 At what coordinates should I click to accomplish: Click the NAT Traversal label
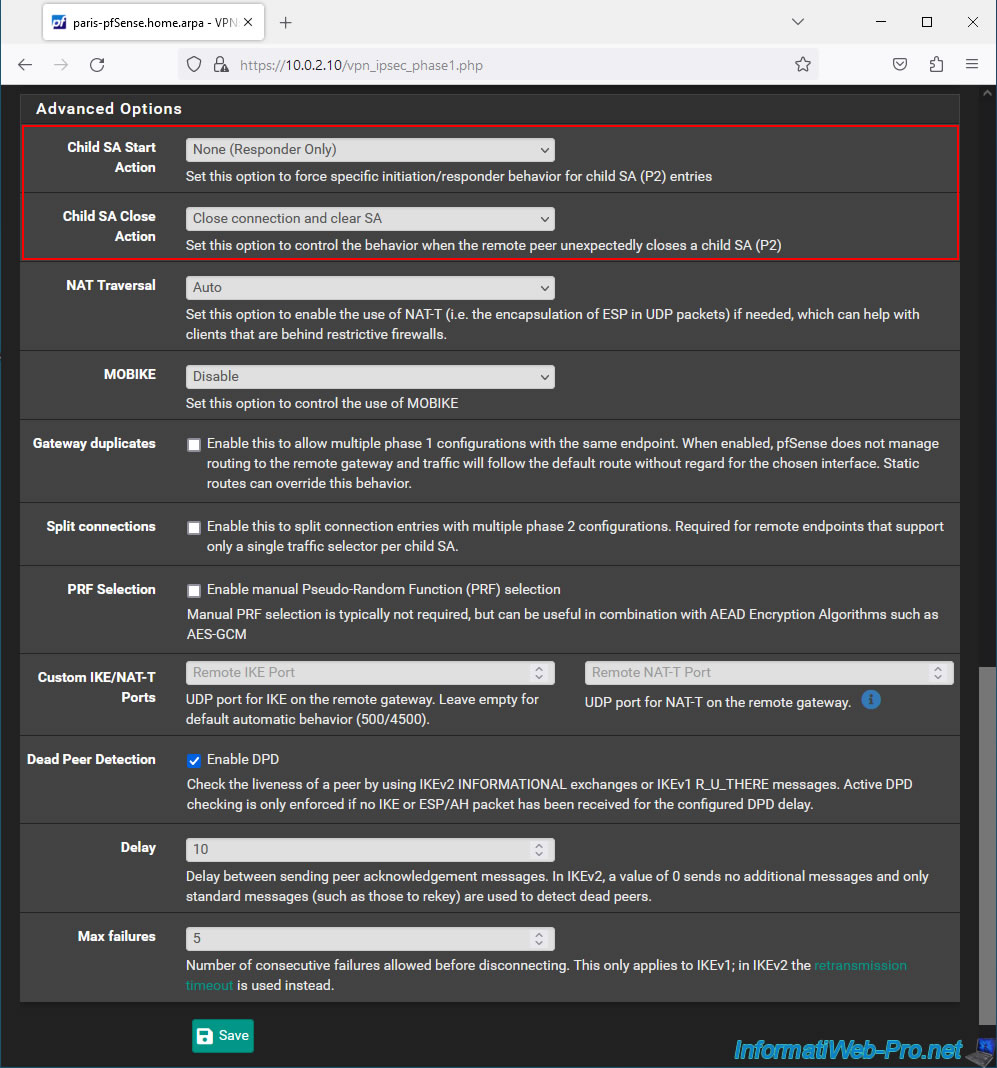(x=111, y=285)
